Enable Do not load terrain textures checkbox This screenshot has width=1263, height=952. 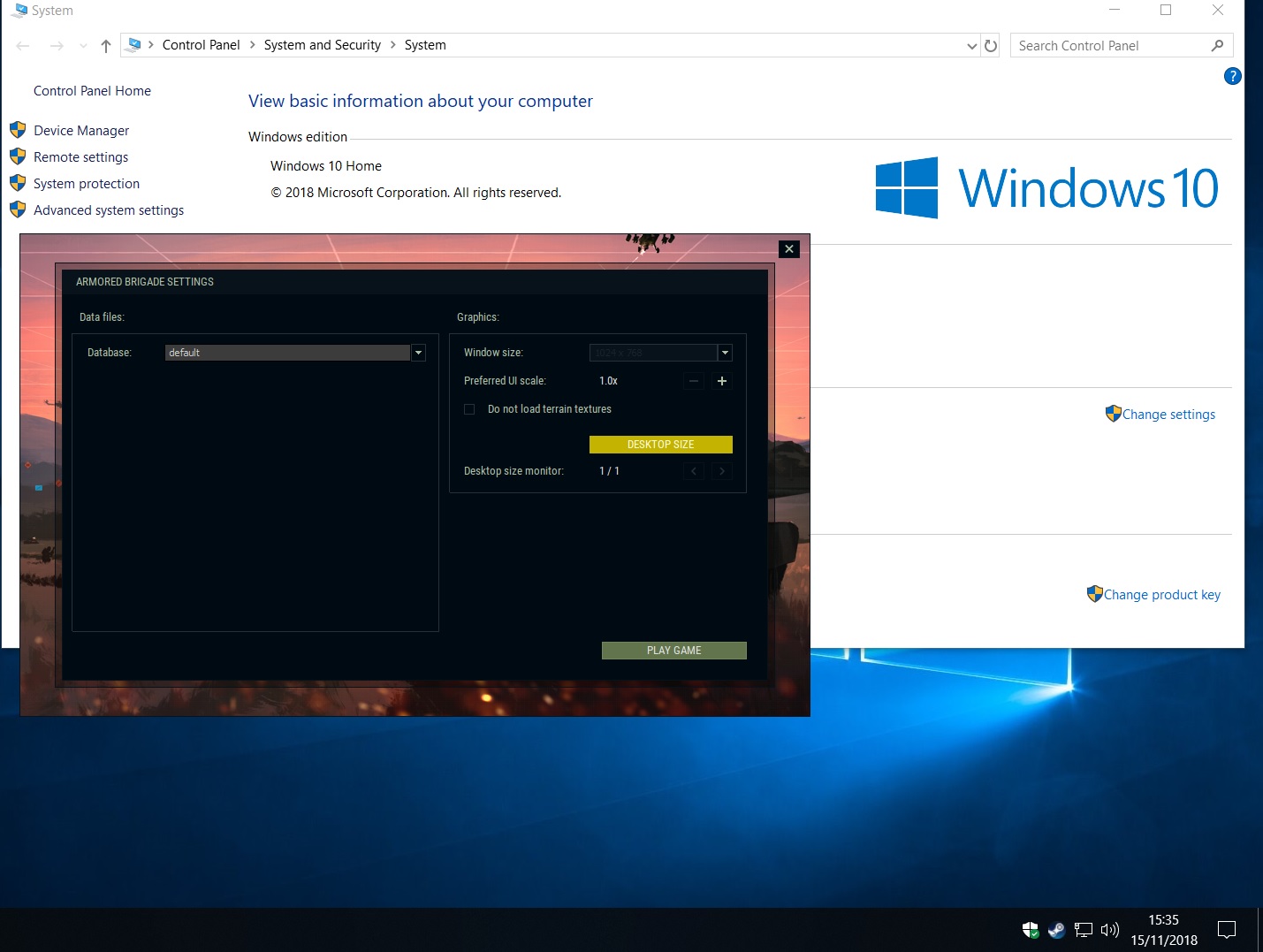469,409
